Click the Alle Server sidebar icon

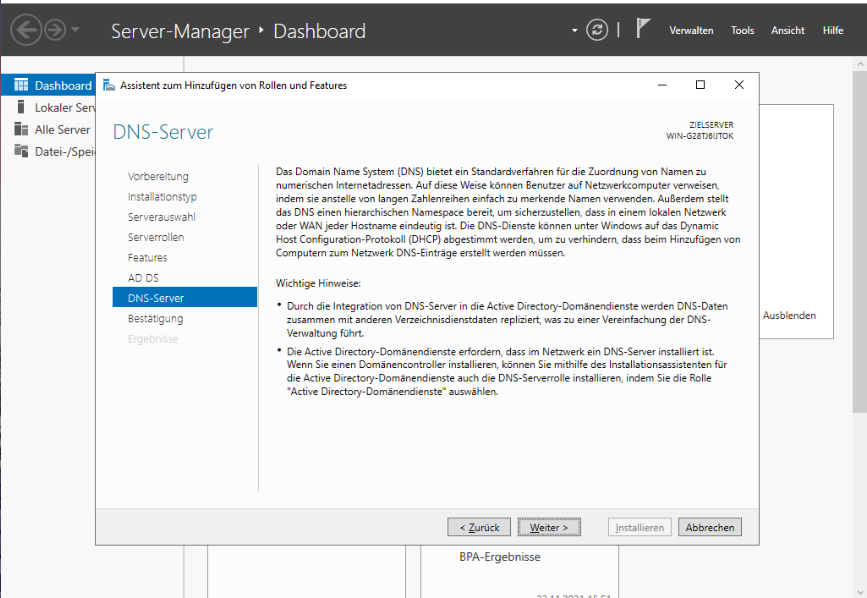pos(21,129)
